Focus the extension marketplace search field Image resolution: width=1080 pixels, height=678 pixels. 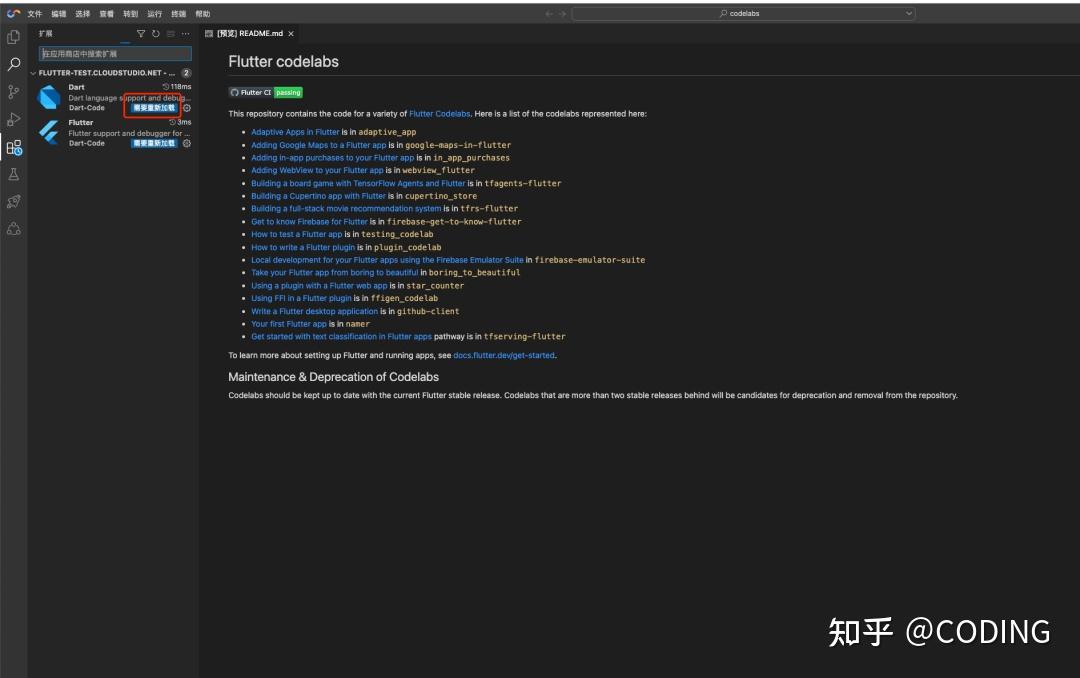(x=115, y=54)
